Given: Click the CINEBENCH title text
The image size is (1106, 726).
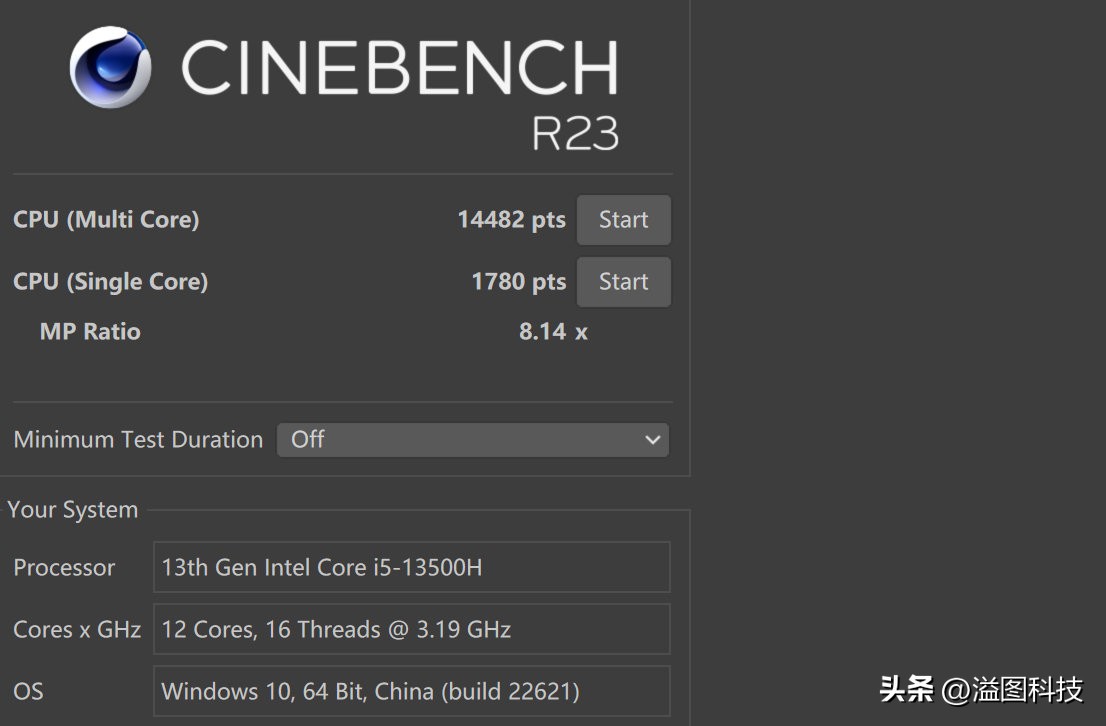Looking at the screenshot, I should [x=398, y=68].
